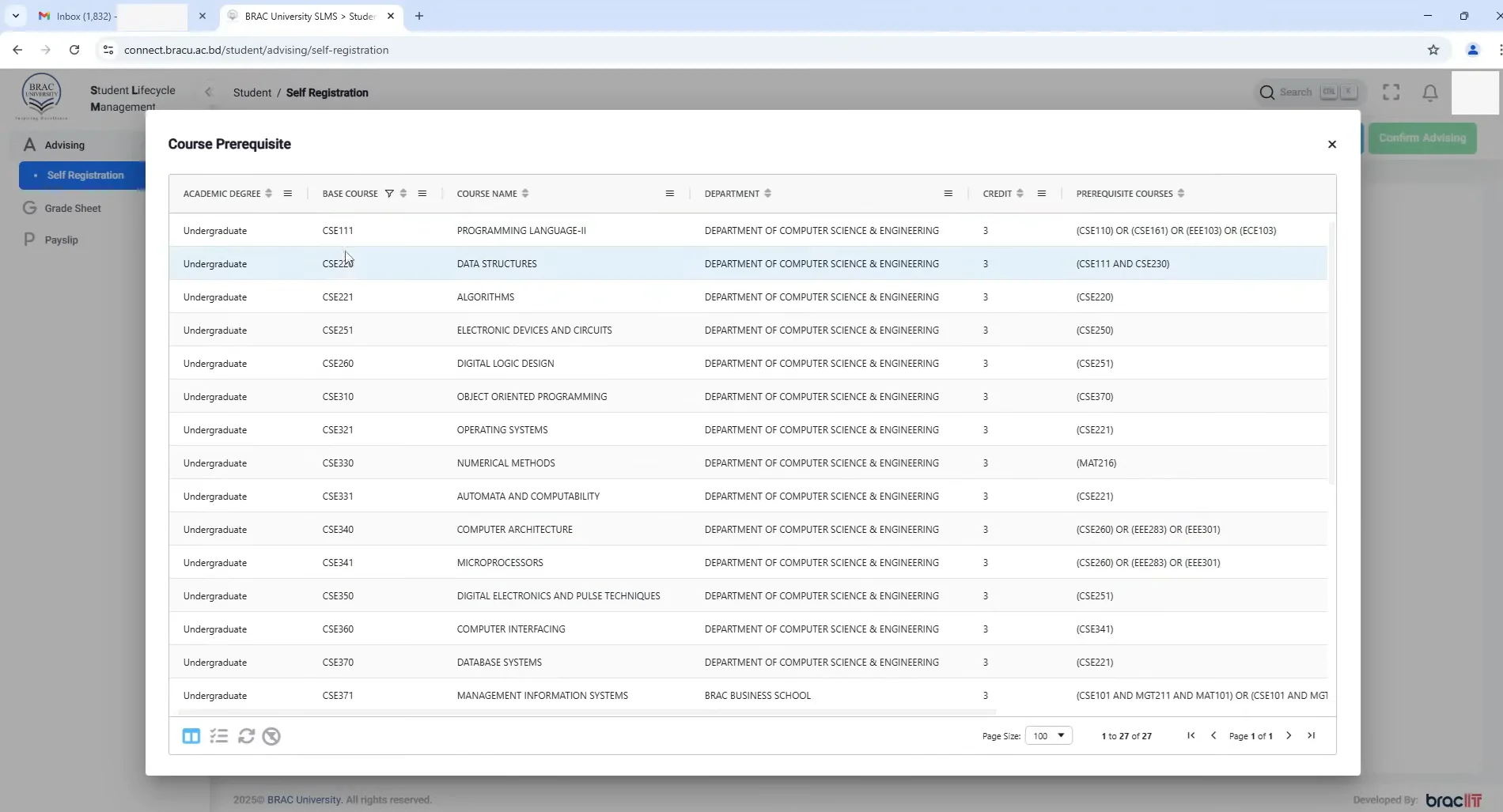Open the Department column menu
Image resolution: width=1503 pixels, height=812 pixels.
coord(948,194)
